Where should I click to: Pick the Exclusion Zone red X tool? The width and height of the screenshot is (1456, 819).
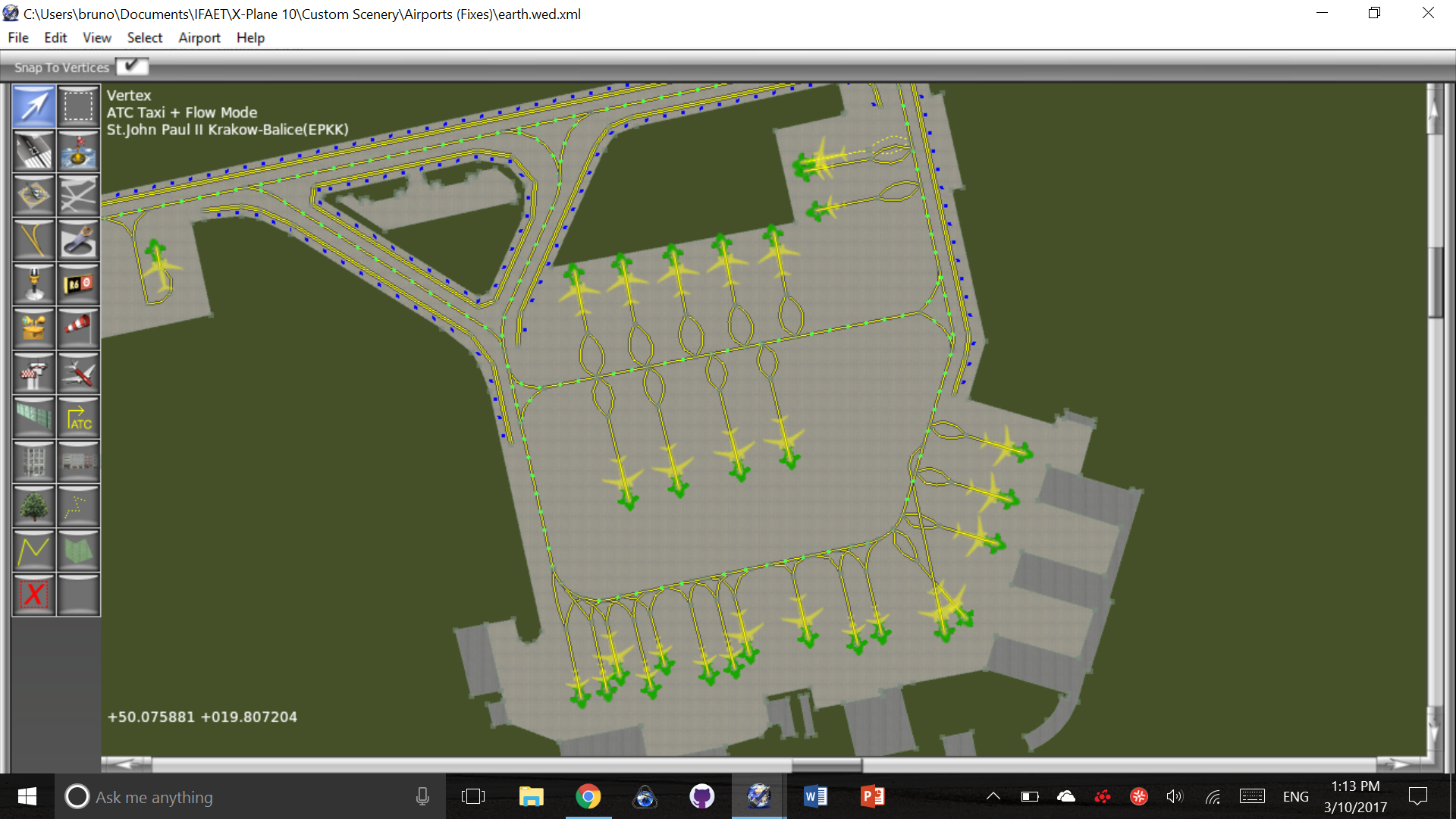tap(33, 595)
